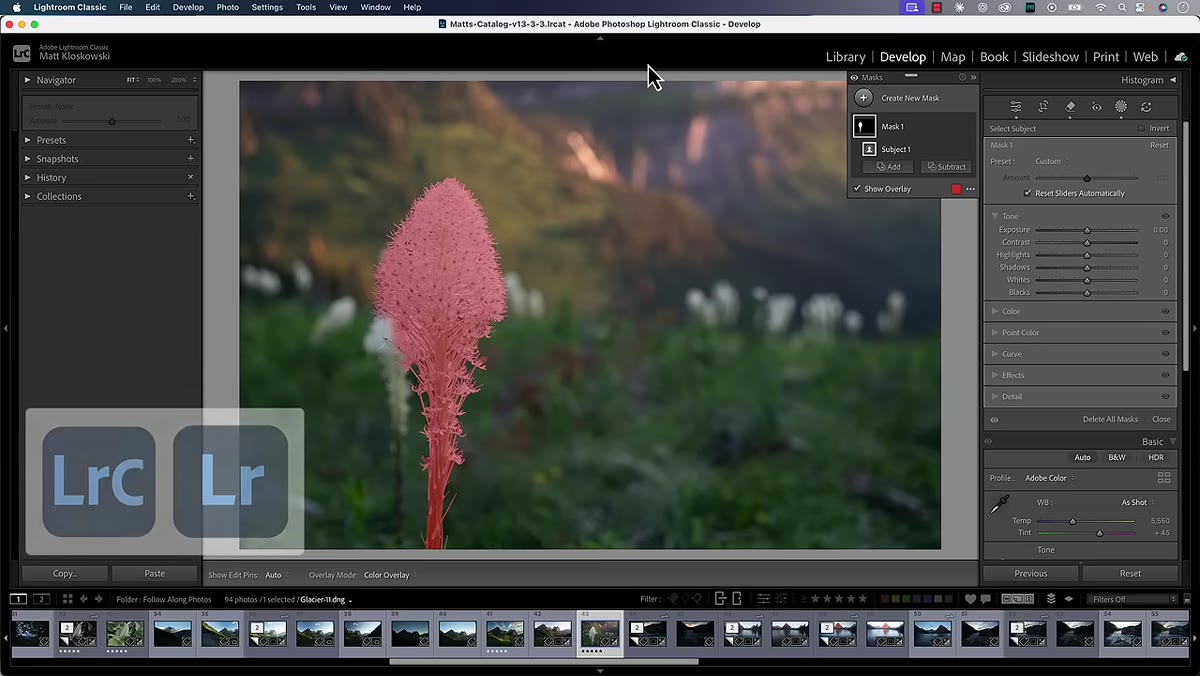Collapse the Masks panel with double-arrow icon

pos(973,77)
